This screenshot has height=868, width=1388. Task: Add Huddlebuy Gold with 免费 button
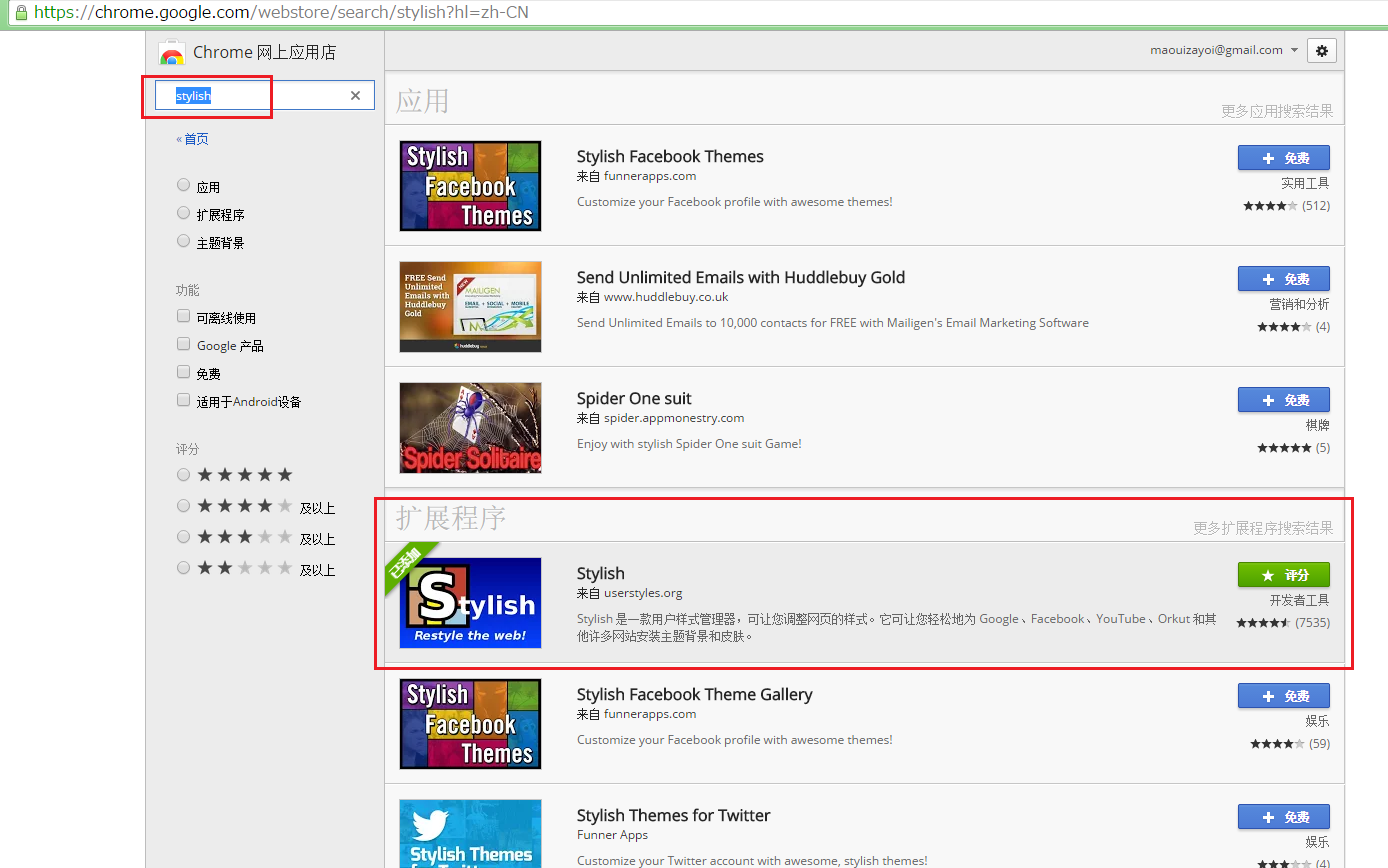pos(1284,279)
